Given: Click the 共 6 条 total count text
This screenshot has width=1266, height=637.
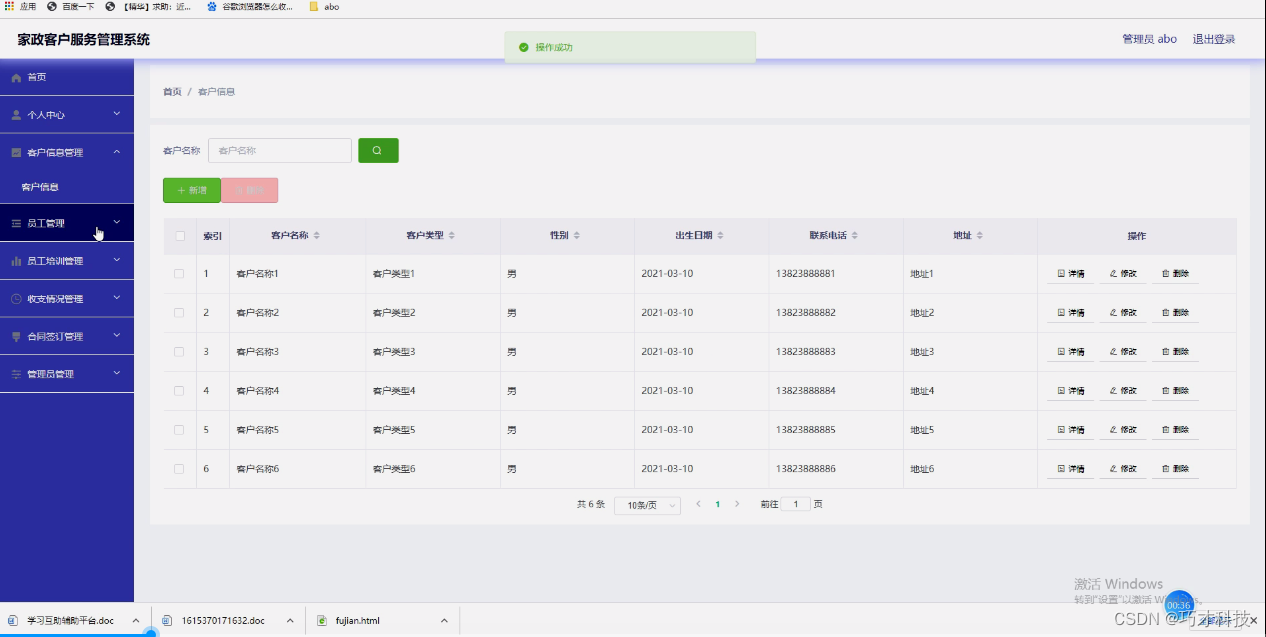Looking at the screenshot, I should coord(591,504).
